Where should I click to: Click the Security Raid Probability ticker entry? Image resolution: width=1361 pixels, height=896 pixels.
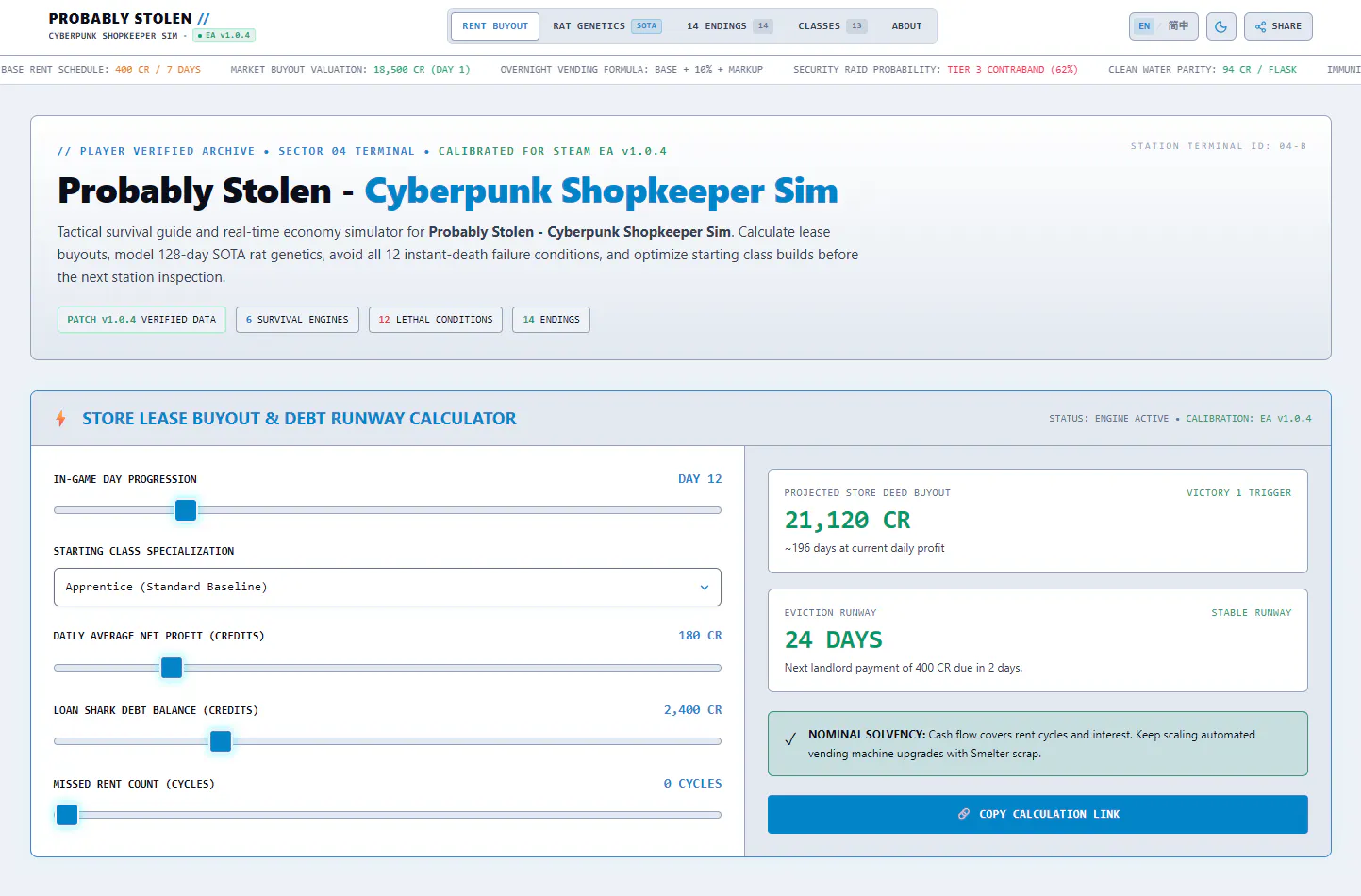point(936,70)
